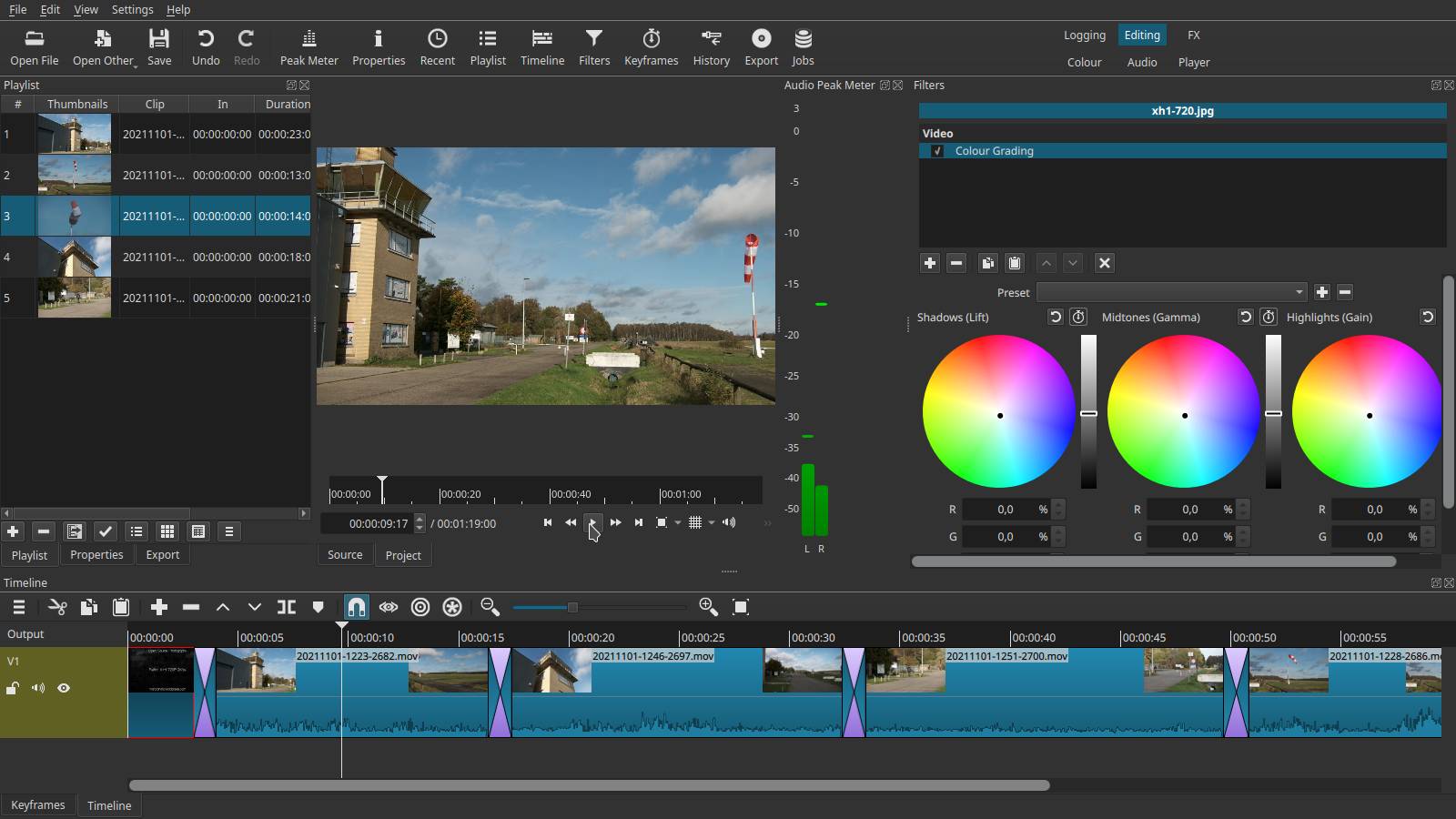Mute the V1 track audio
Screen dimensions: 1456x819
pyautogui.click(x=38, y=688)
